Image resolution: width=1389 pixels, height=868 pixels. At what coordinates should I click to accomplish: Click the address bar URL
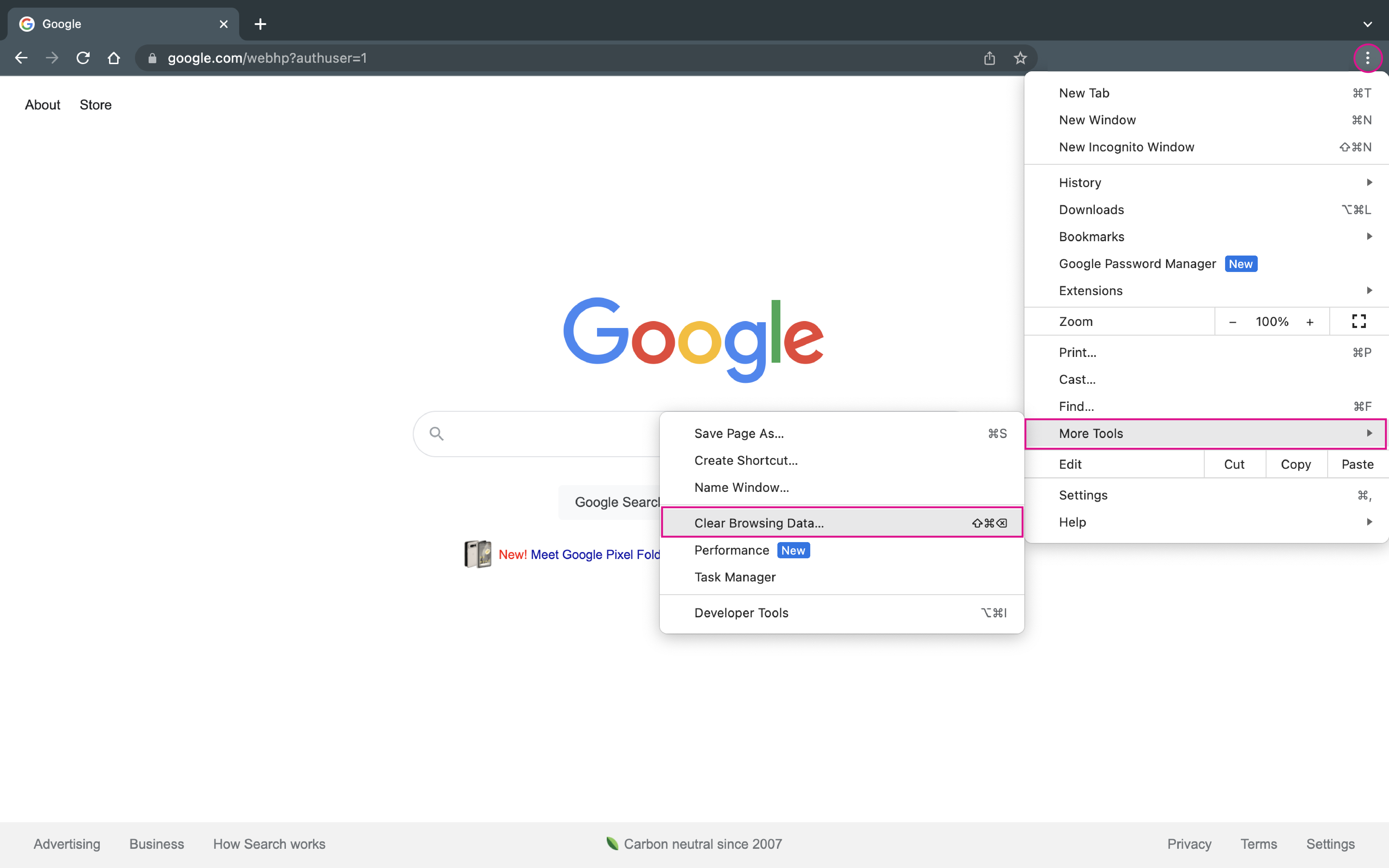(x=267, y=58)
